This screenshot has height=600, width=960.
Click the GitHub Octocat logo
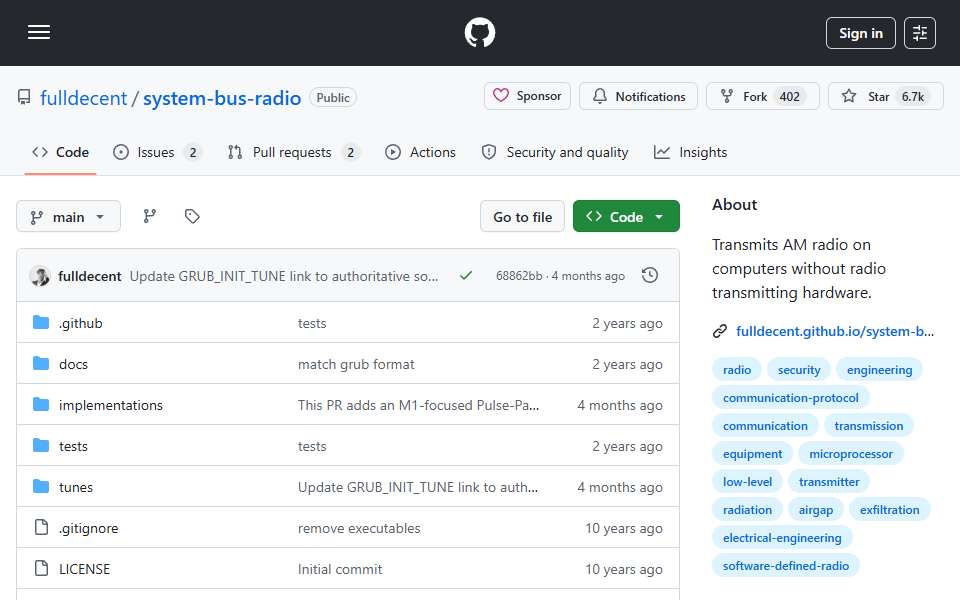[x=479, y=32]
